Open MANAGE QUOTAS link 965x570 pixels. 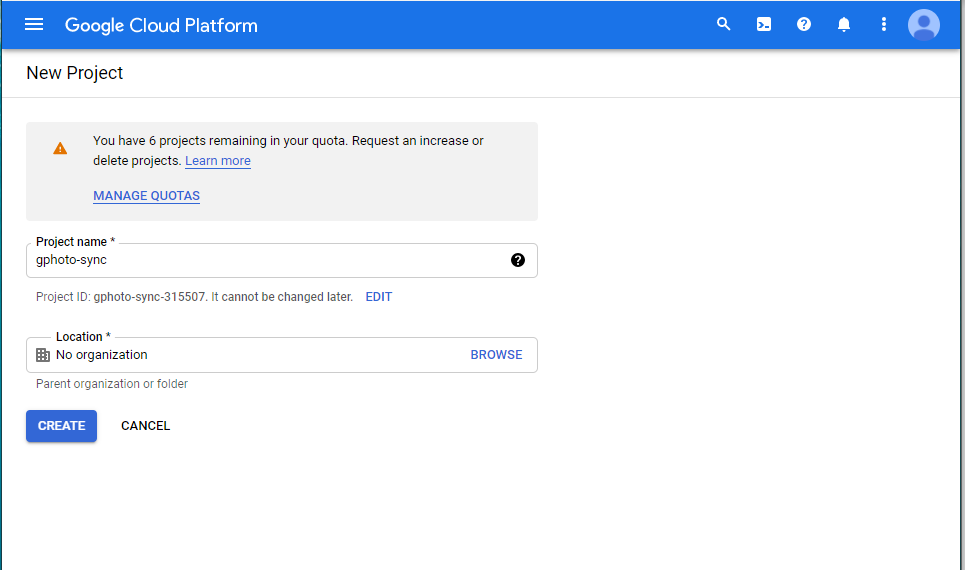point(147,196)
